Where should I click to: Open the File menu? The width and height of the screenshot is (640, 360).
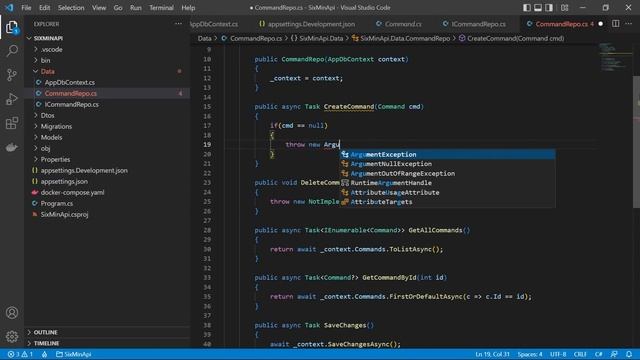point(26,8)
